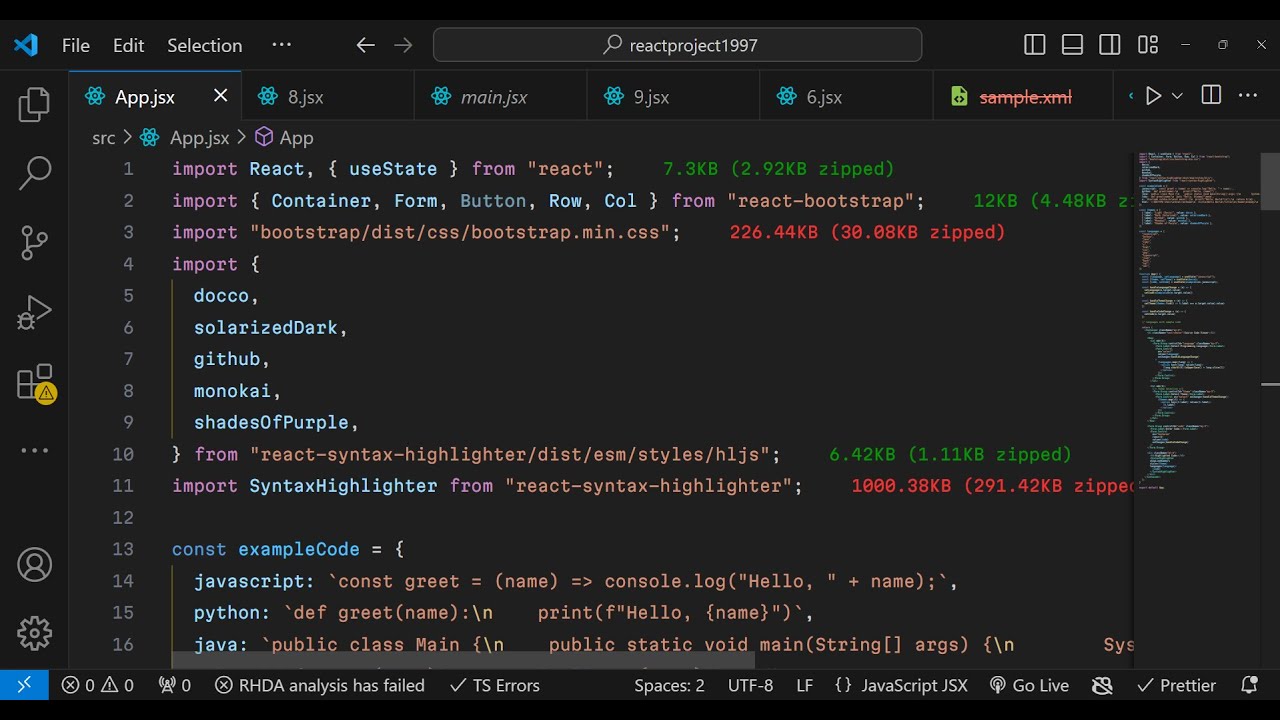Click src in the breadcrumb
Image resolution: width=1280 pixels, height=720 pixels.
(x=104, y=138)
